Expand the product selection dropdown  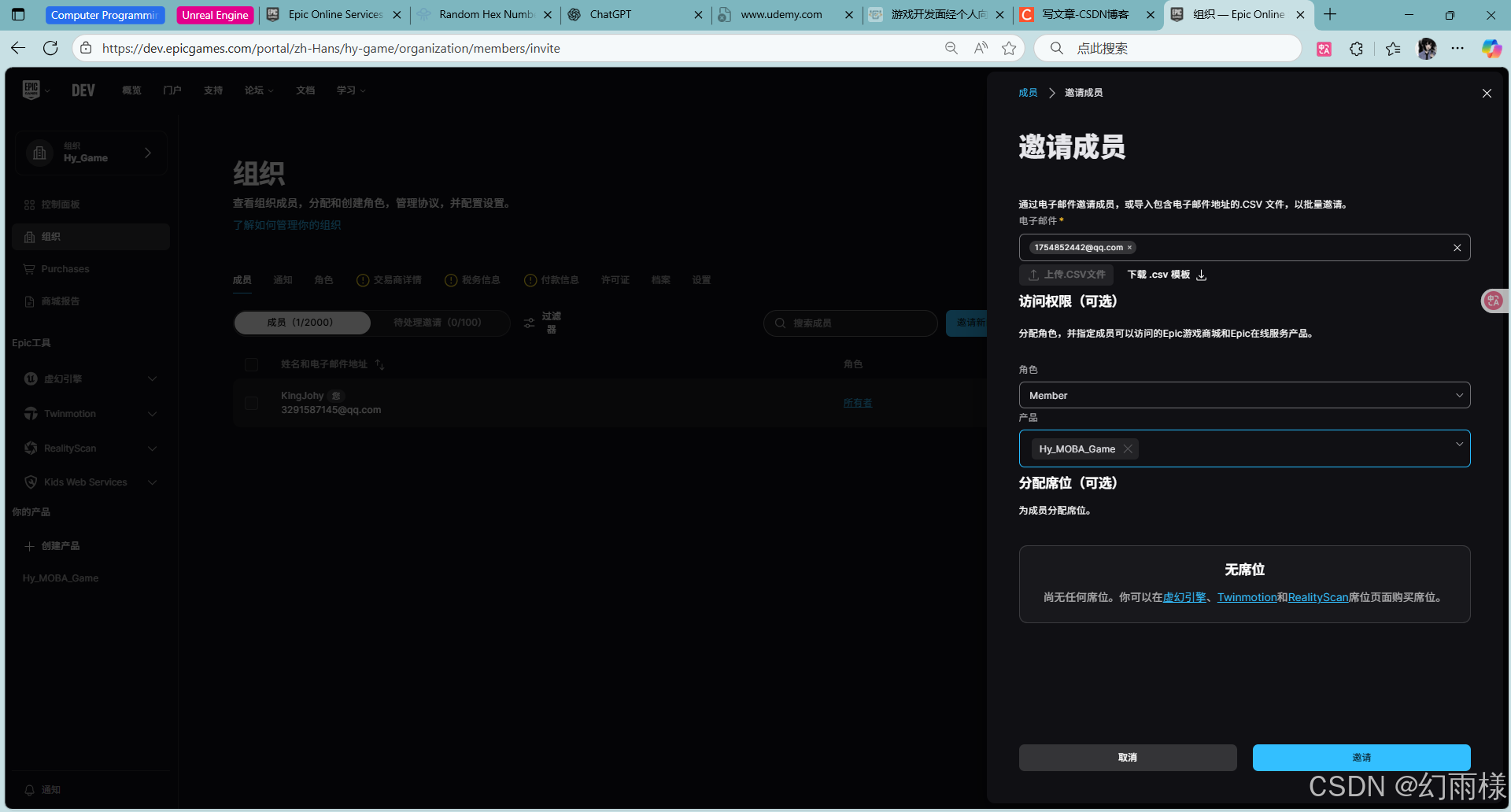coord(1459,445)
